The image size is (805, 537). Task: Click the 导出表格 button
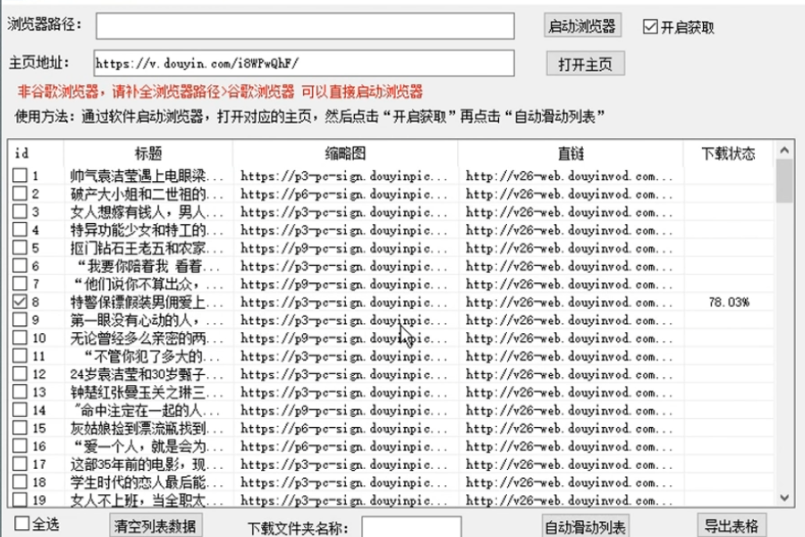click(x=731, y=526)
